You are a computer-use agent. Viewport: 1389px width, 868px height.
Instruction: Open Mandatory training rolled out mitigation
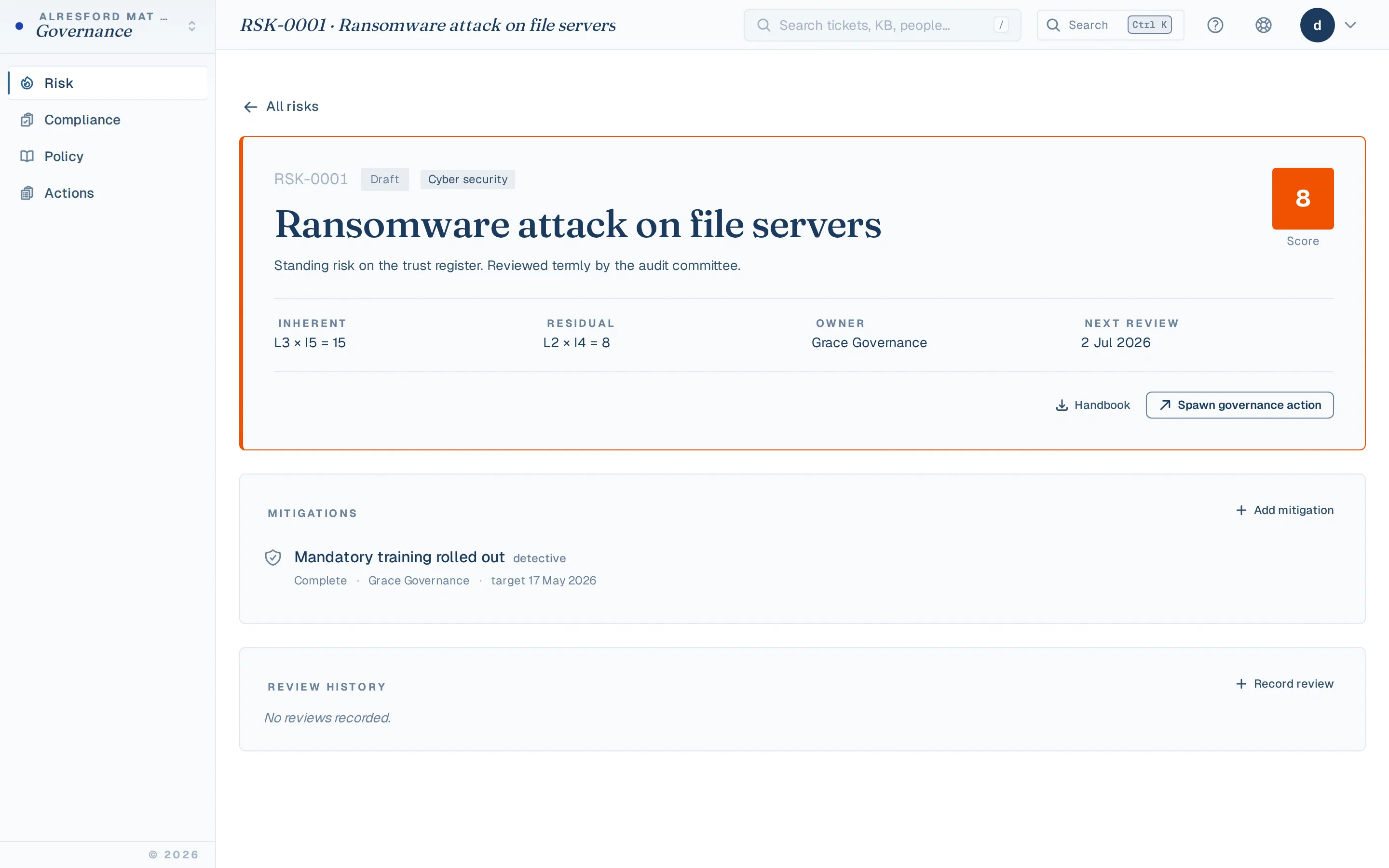399,557
